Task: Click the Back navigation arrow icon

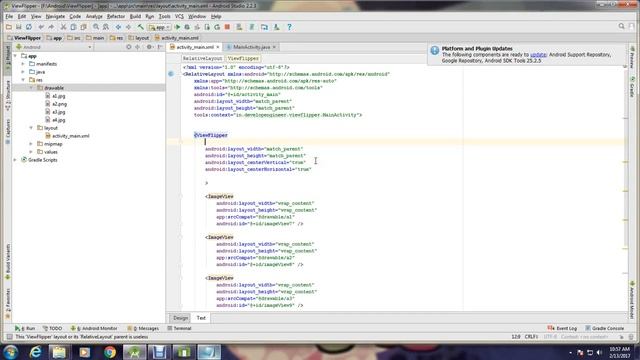Action: point(118,27)
